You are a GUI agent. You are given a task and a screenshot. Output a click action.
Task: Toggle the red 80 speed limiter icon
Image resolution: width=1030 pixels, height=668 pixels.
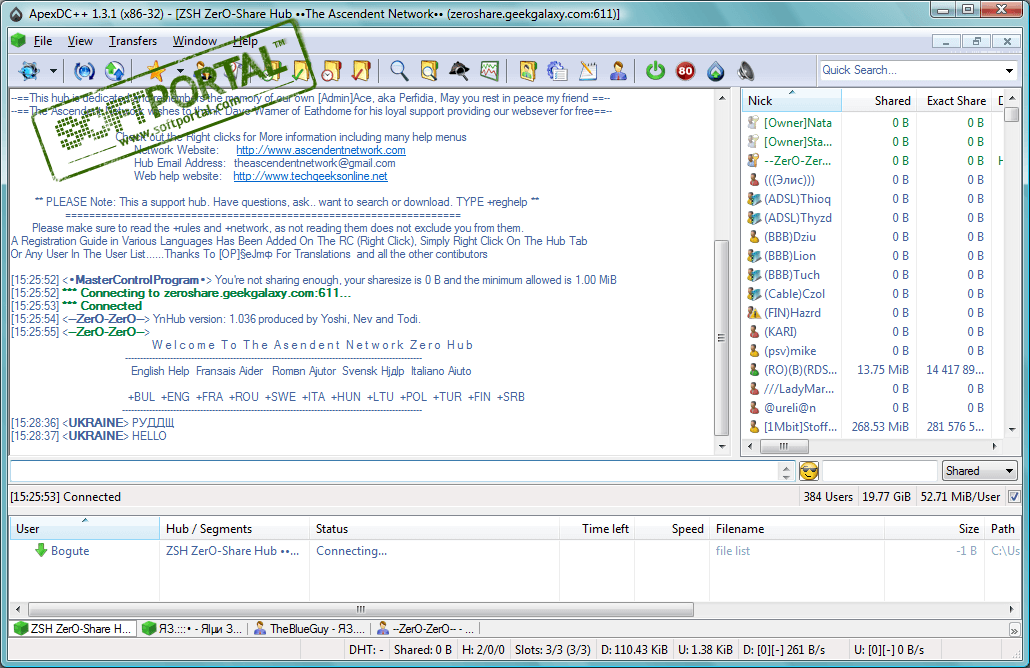(x=686, y=70)
